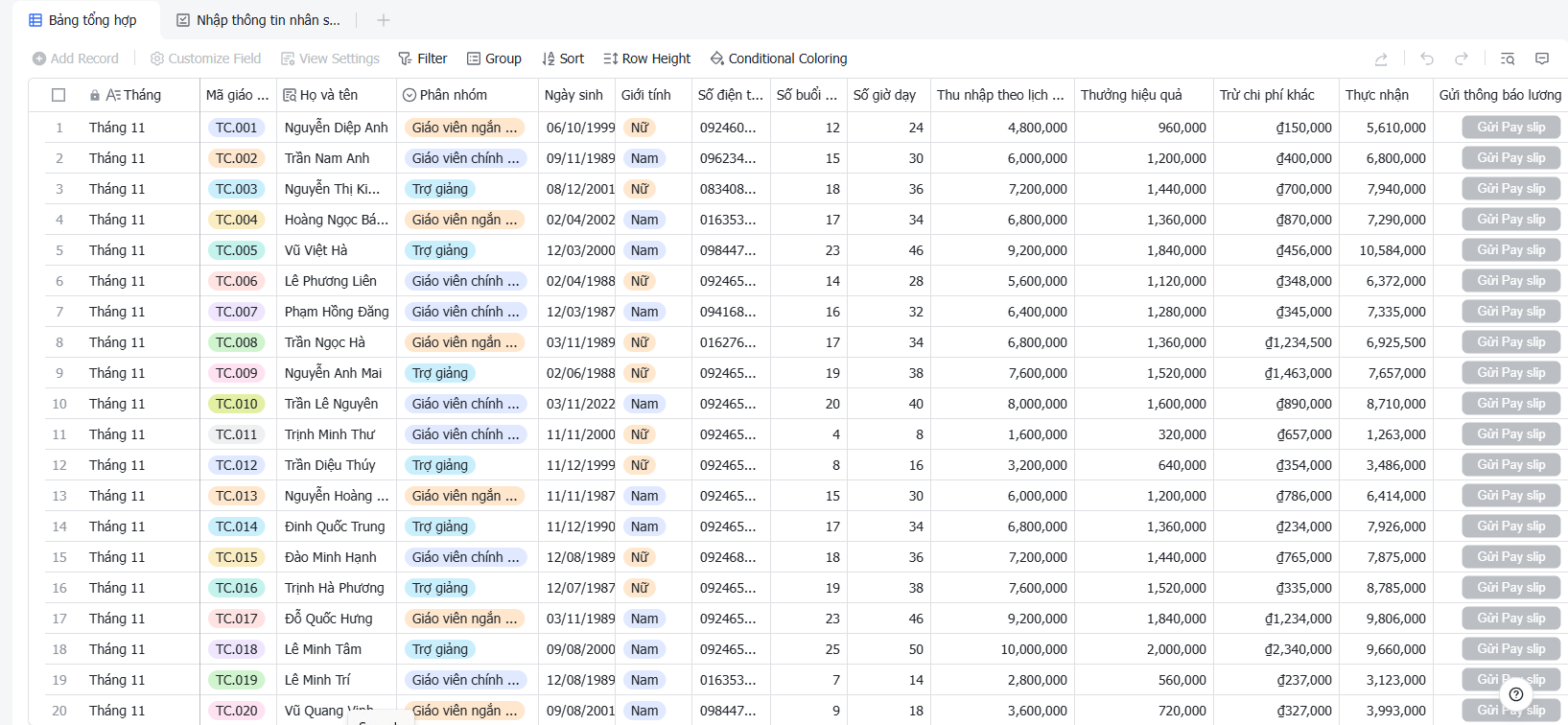Open the Sort options

[x=563, y=58]
